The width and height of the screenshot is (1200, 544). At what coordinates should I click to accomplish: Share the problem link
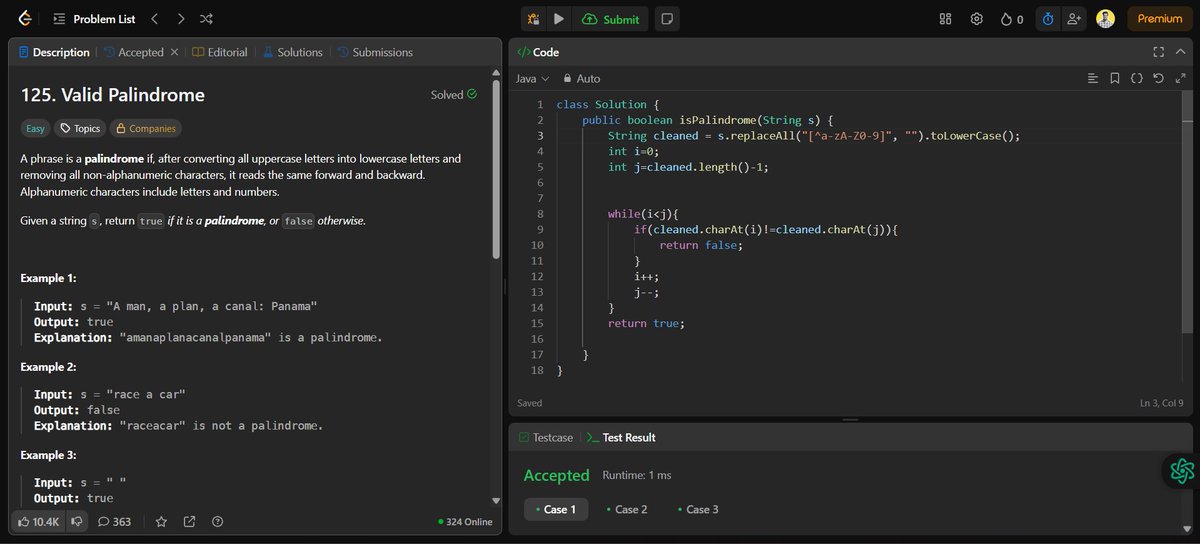[x=189, y=521]
